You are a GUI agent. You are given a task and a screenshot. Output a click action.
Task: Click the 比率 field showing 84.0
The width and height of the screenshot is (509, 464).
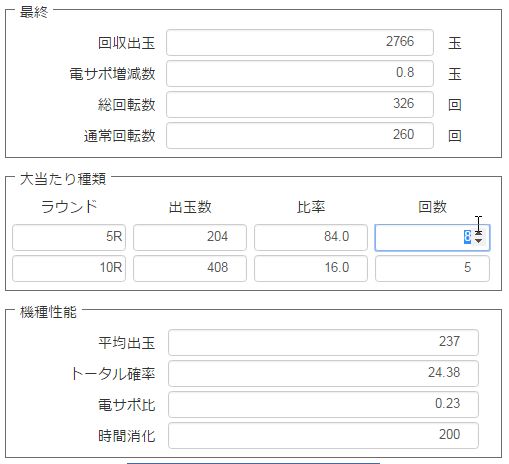[311, 237]
